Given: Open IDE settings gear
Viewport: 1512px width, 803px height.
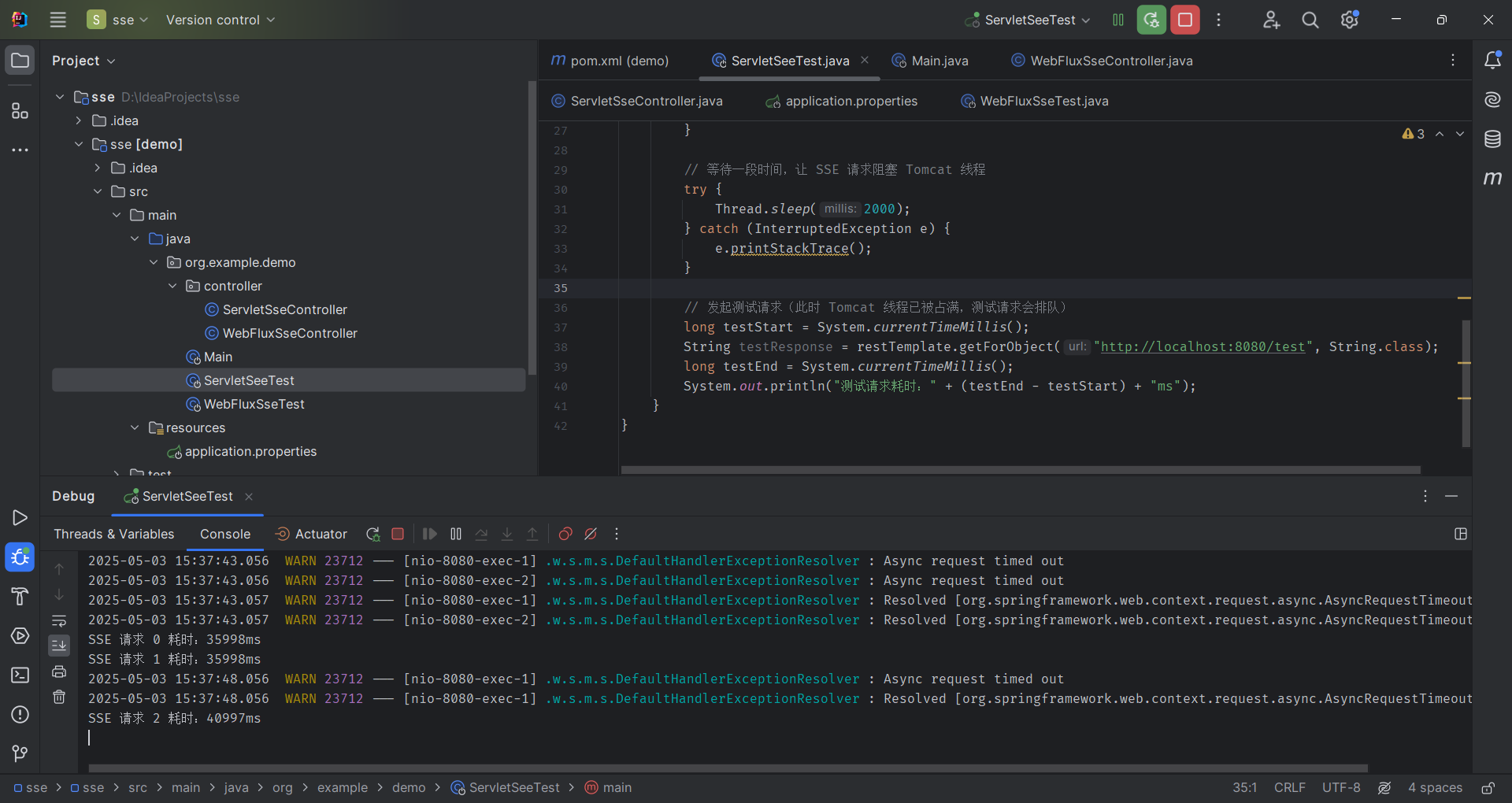Looking at the screenshot, I should [x=1350, y=20].
